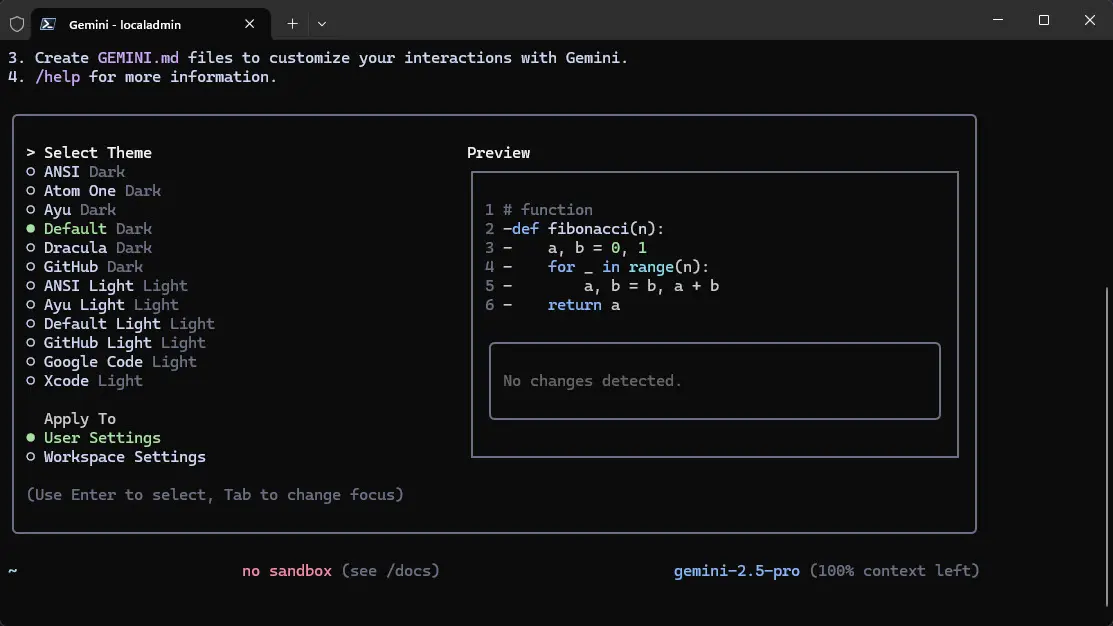Click the shield icon in title bar
This screenshot has height=626, width=1113.
(x=17, y=24)
